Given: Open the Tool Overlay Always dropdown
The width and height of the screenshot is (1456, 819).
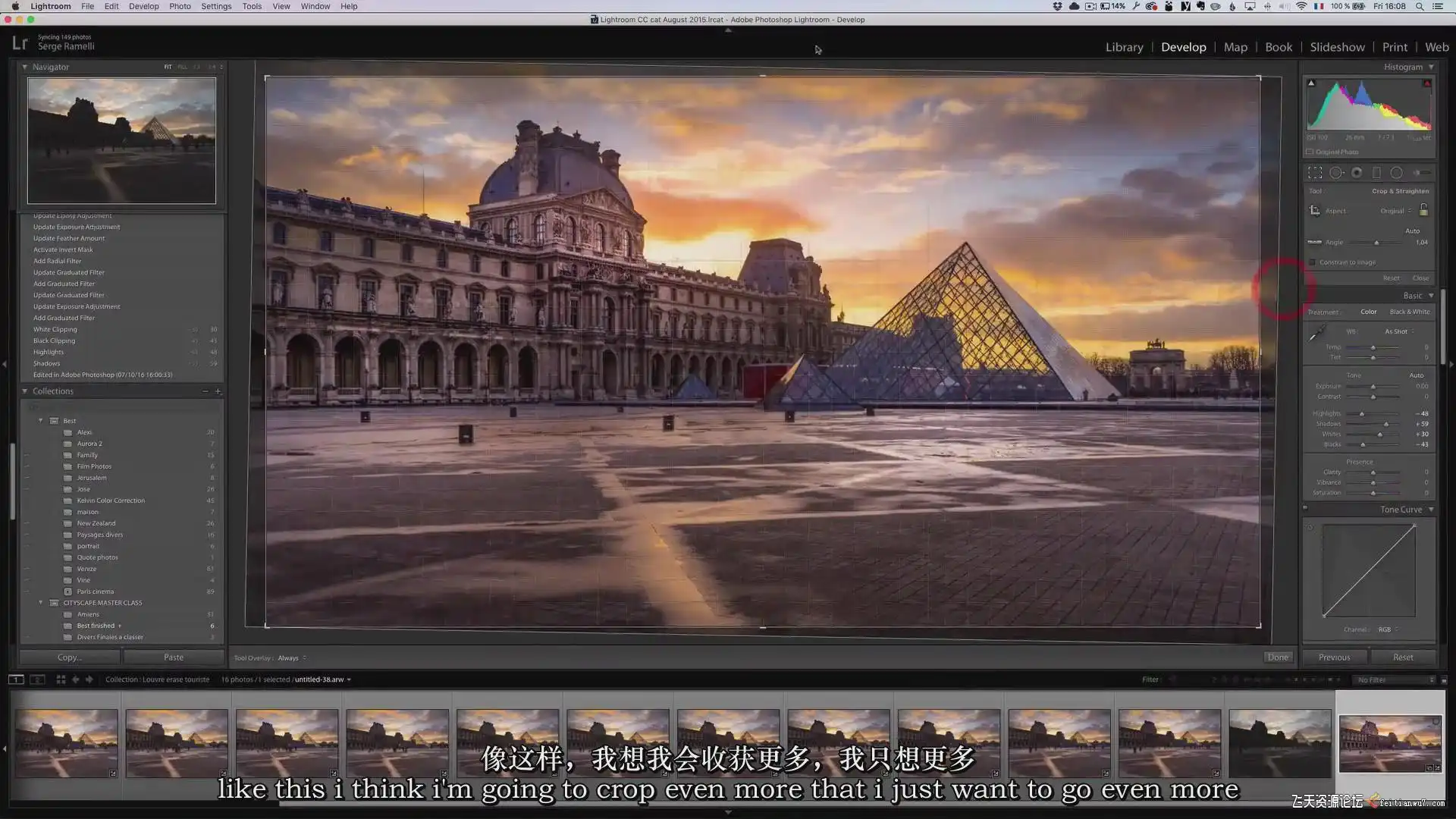Looking at the screenshot, I should tap(292, 658).
